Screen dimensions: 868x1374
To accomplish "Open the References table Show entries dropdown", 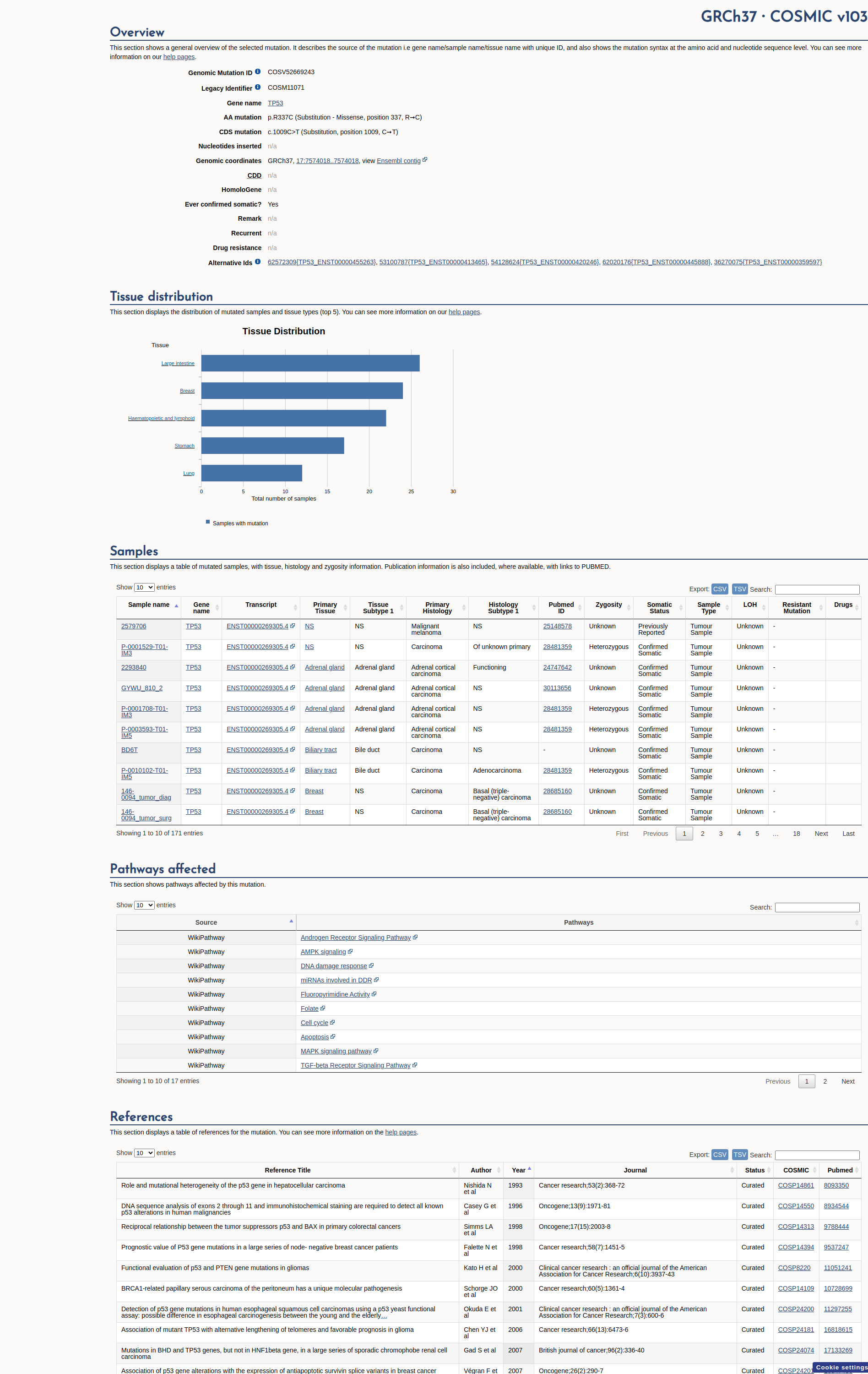I will click(x=144, y=1153).
